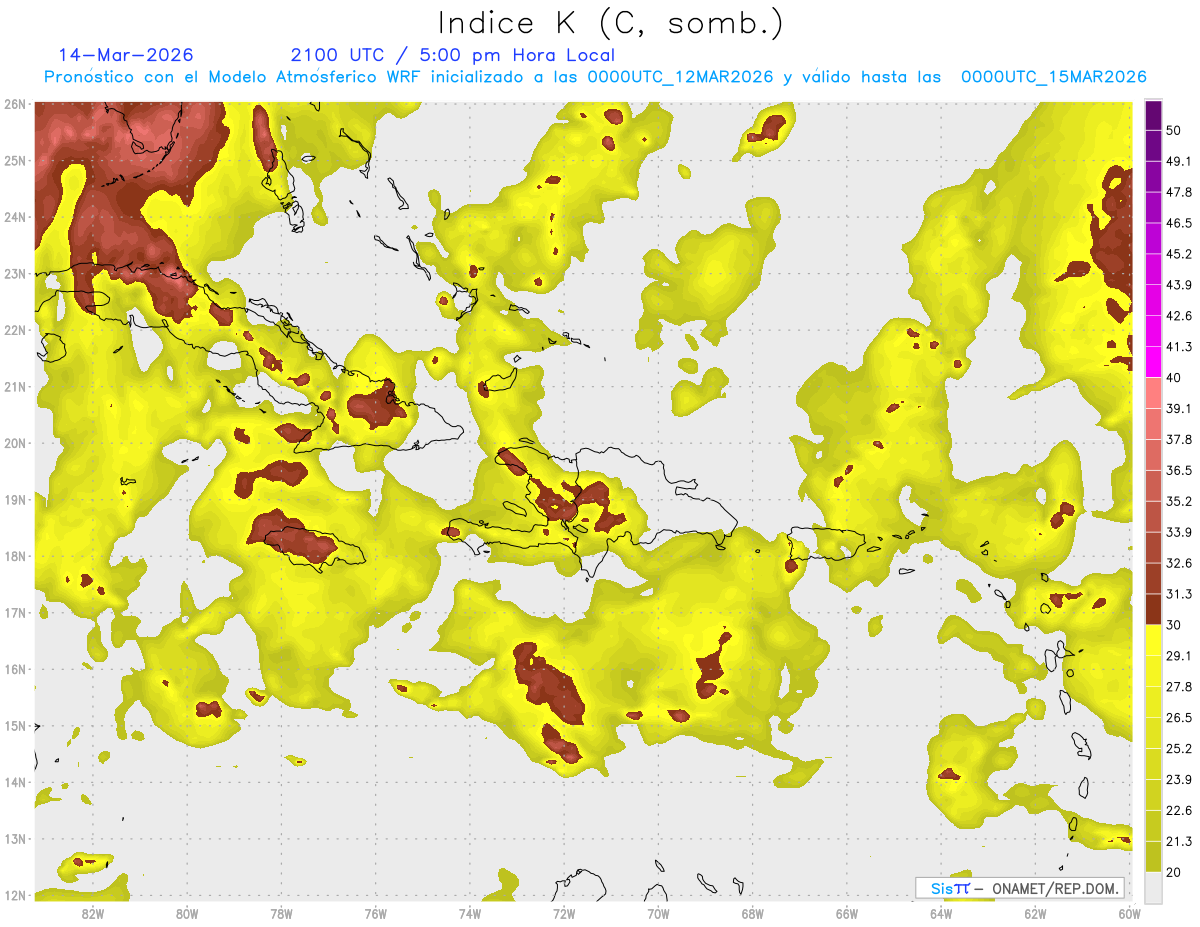The width and height of the screenshot is (1200, 927).
Task: Click the '22.6' value on the color scale
Action: (1179, 811)
